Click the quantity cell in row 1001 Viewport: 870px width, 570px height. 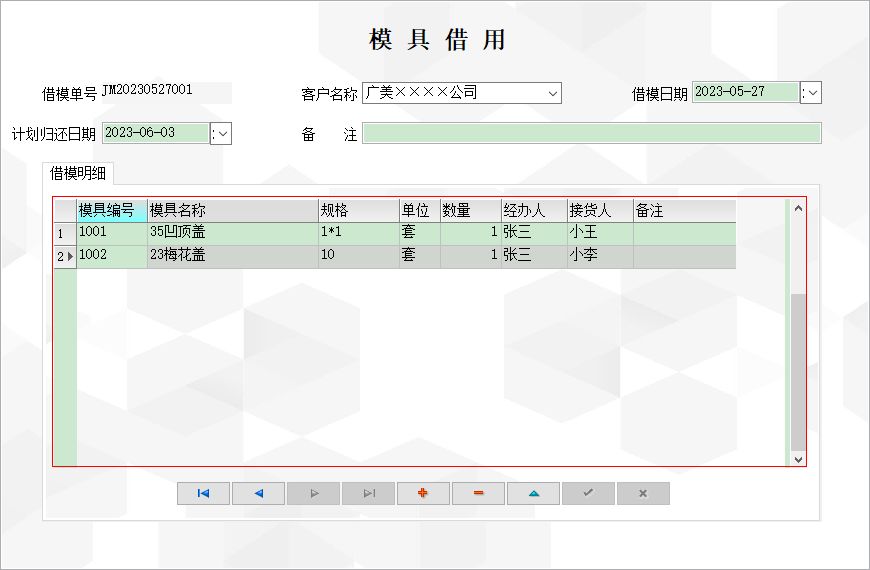coord(471,234)
